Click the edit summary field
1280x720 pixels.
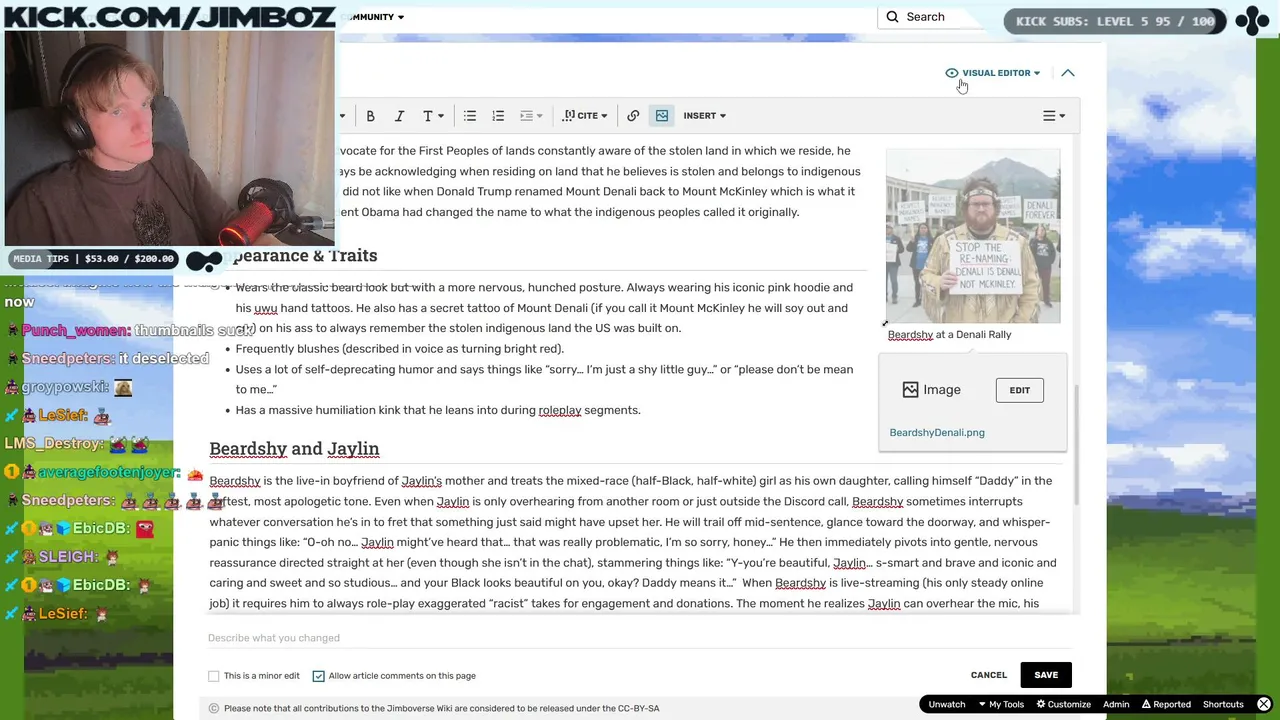(x=640, y=638)
